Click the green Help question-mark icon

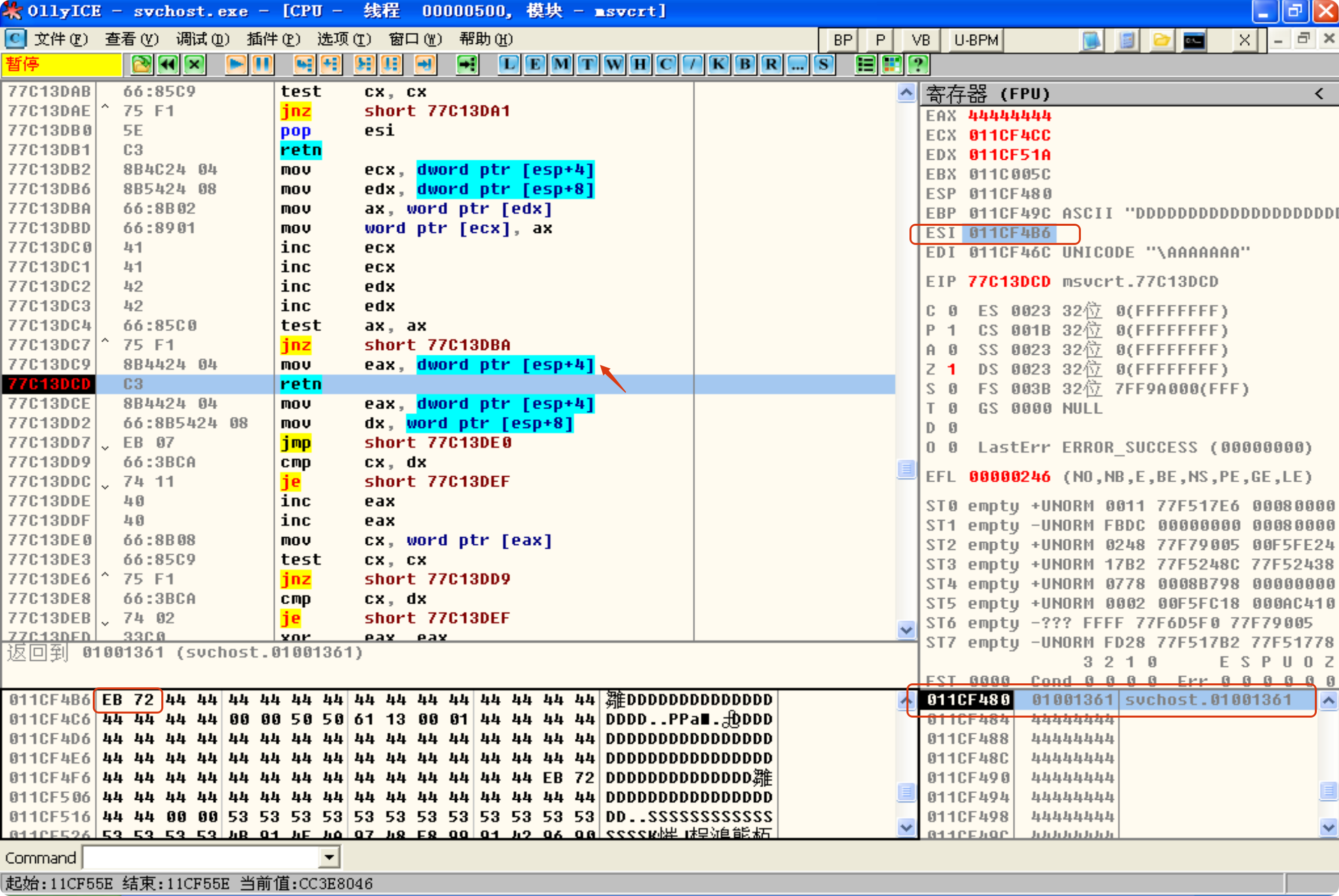point(918,64)
